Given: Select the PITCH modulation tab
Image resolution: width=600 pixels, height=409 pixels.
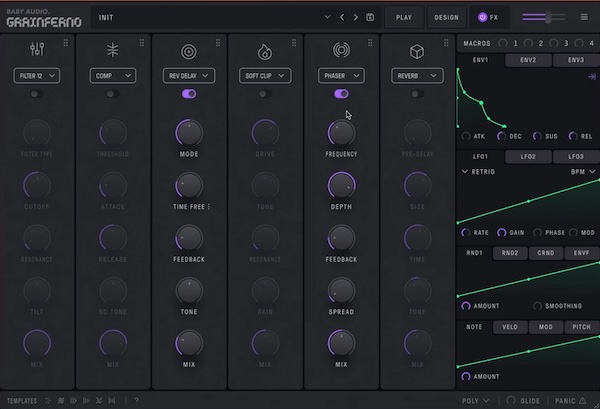Looking at the screenshot, I should point(582,327).
